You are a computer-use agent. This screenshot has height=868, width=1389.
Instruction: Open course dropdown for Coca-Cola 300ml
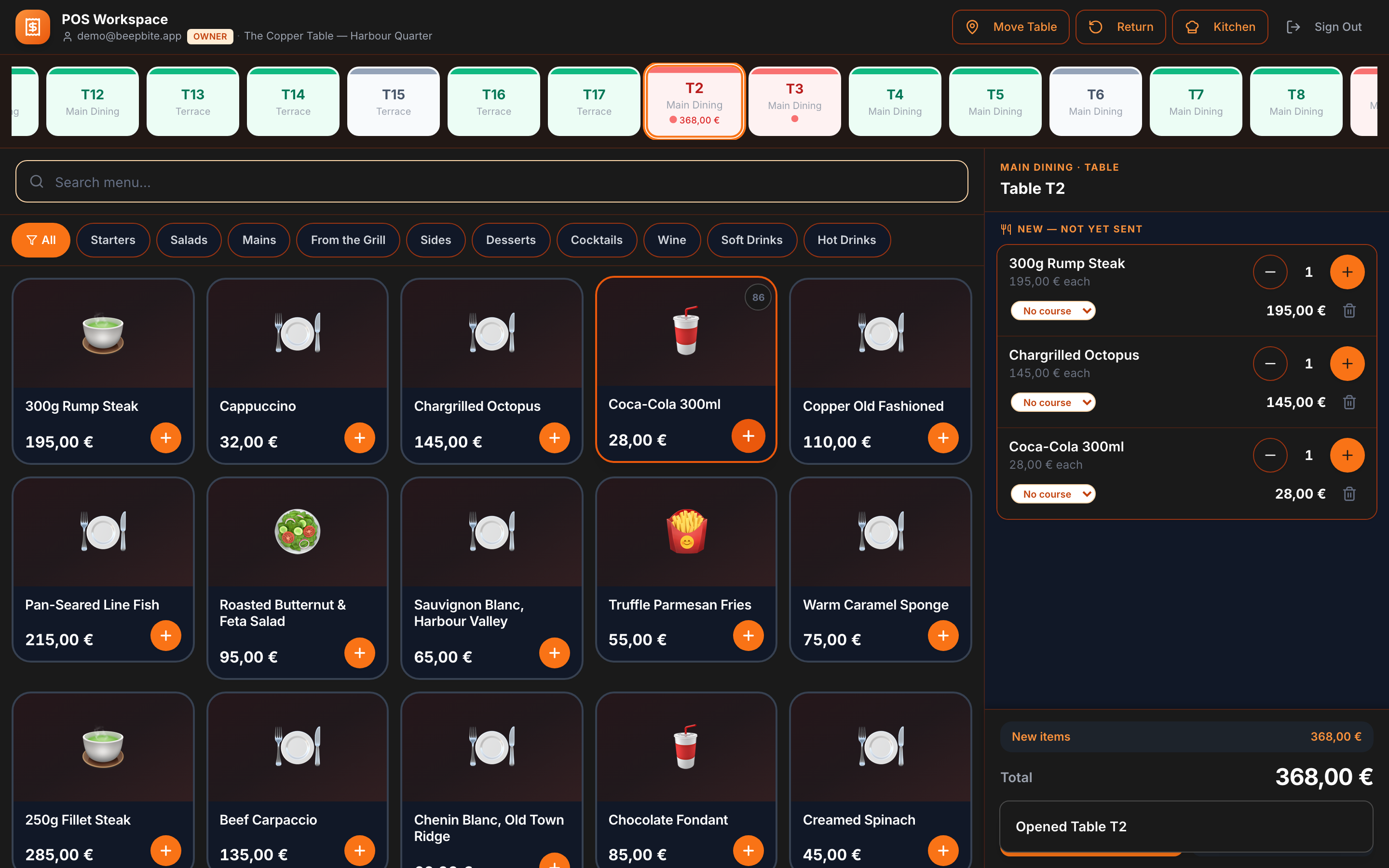[x=1053, y=494]
